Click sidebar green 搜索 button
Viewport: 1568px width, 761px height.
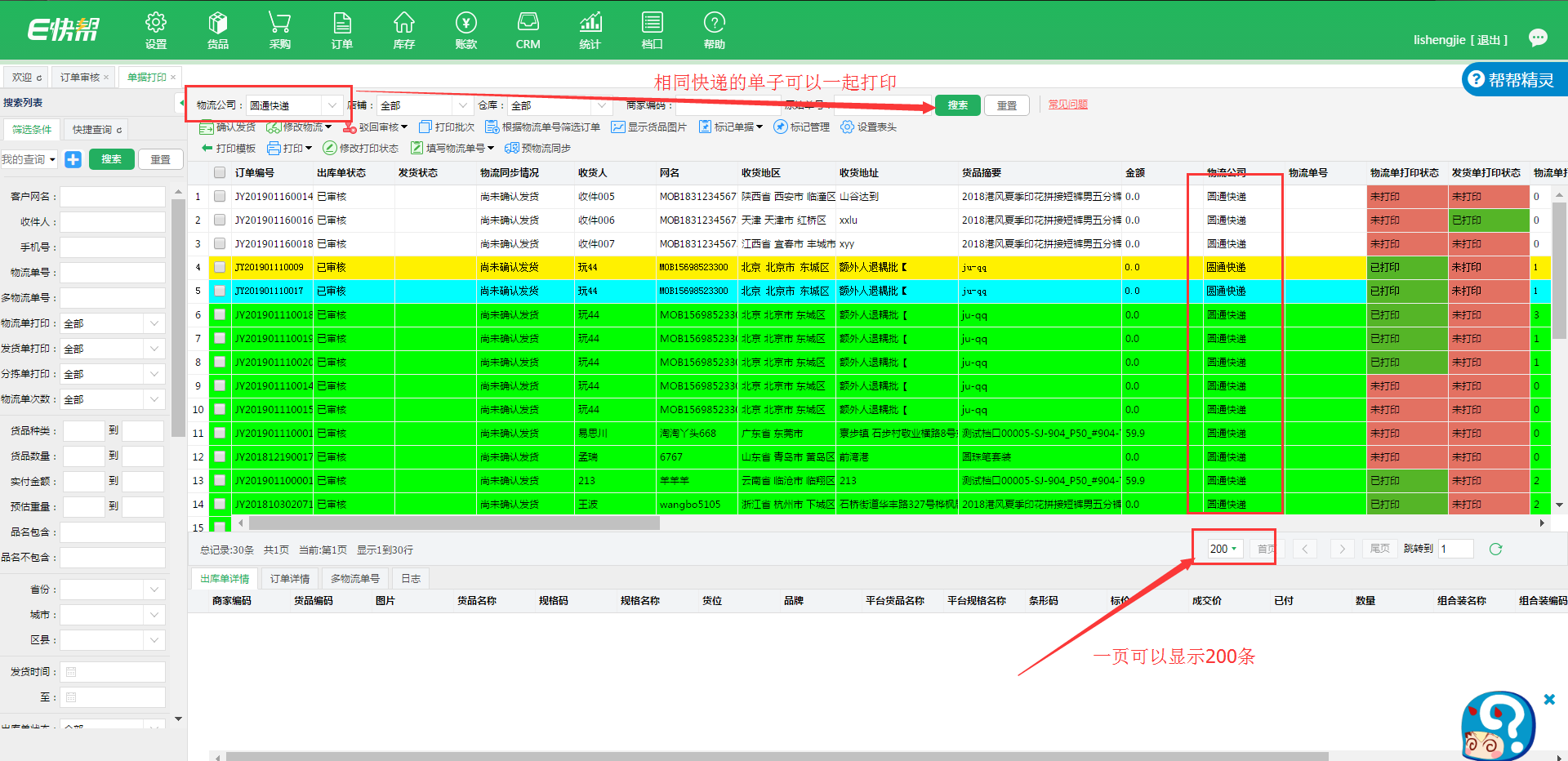coord(111,159)
